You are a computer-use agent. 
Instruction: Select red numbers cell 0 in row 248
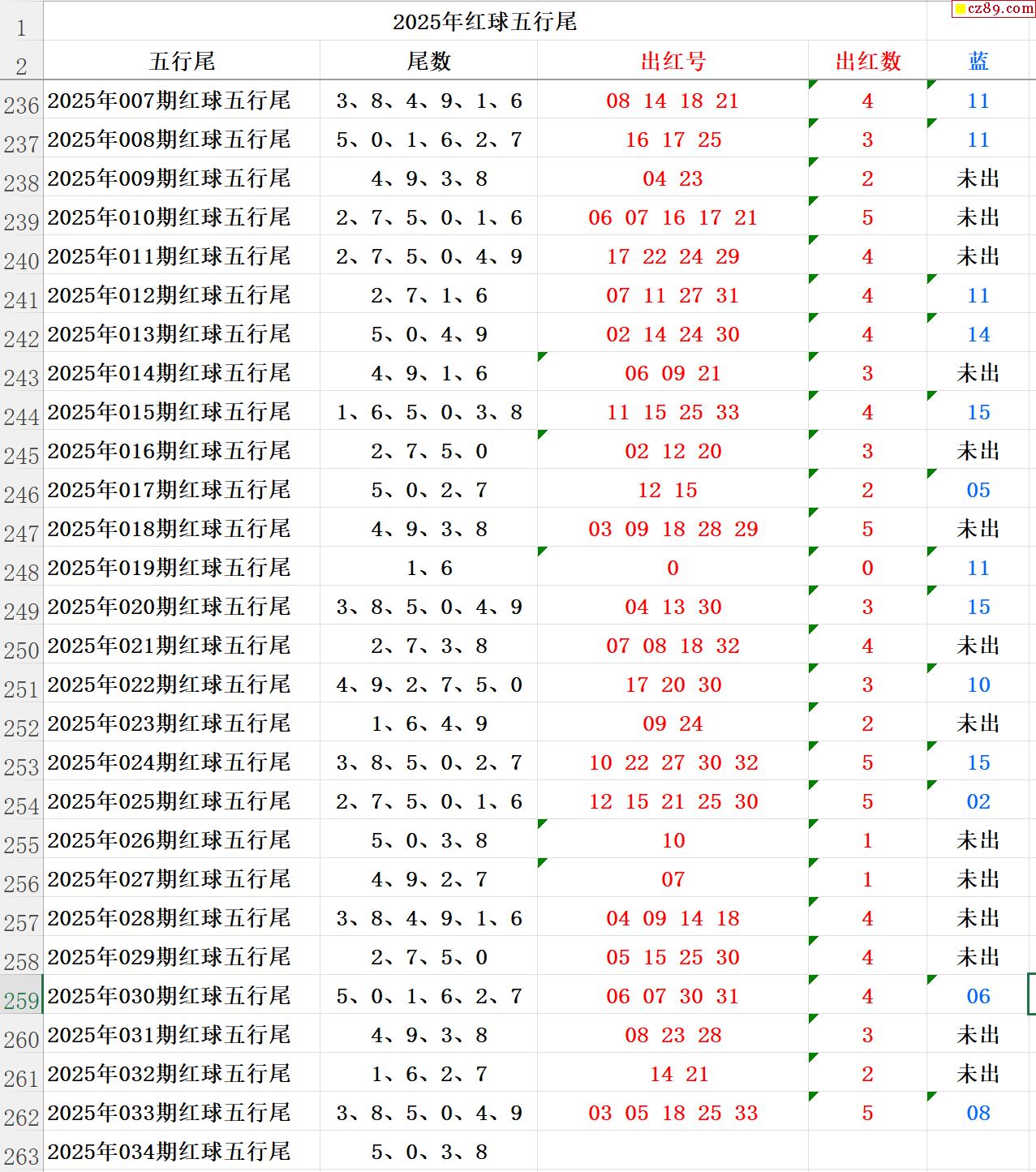point(673,567)
